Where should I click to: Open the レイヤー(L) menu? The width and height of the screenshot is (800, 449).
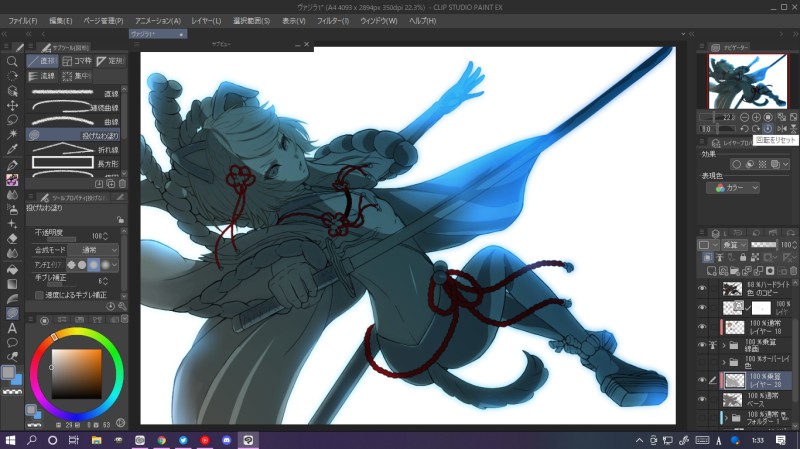click(x=206, y=21)
